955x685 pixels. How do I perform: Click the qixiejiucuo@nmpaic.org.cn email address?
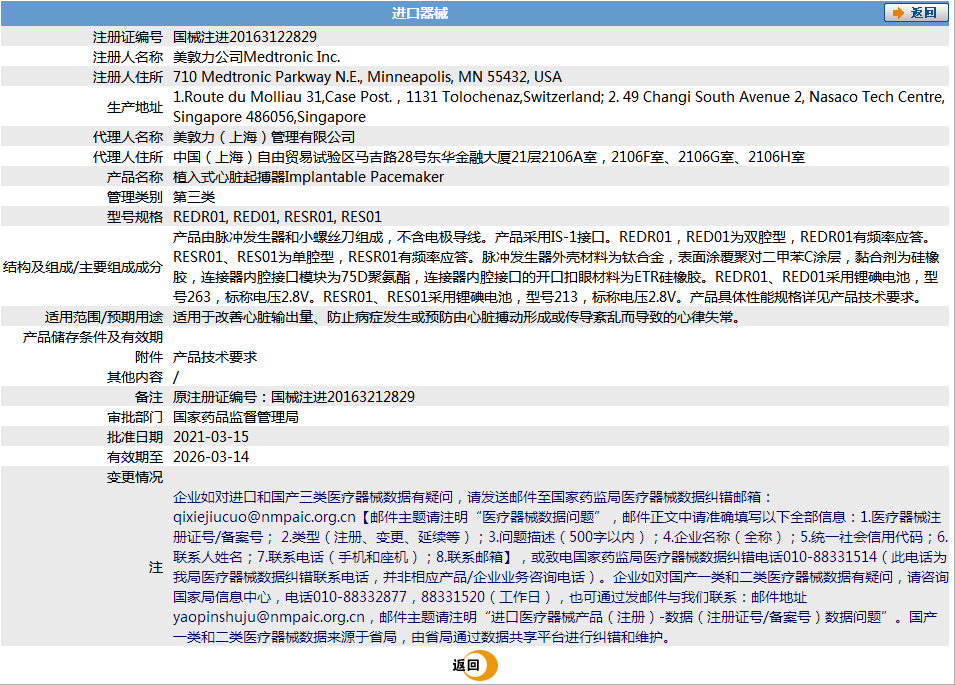pos(264,517)
